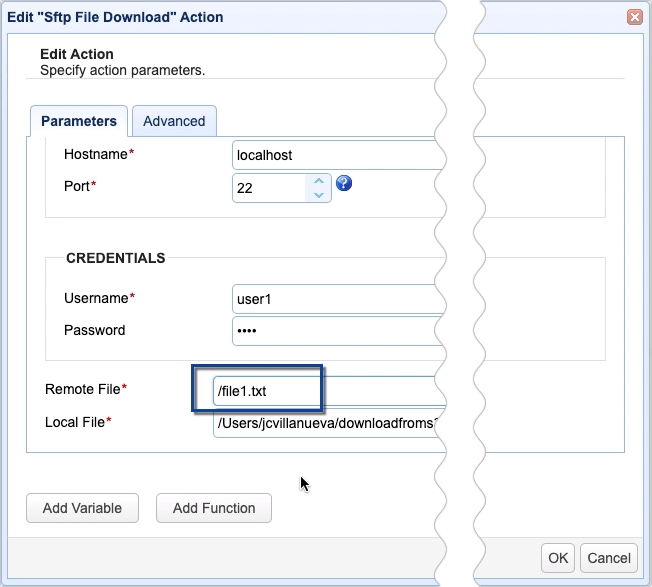This screenshot has width=652, height=587.
Task: Click the dialog title bar text
Action: (116, 17)
